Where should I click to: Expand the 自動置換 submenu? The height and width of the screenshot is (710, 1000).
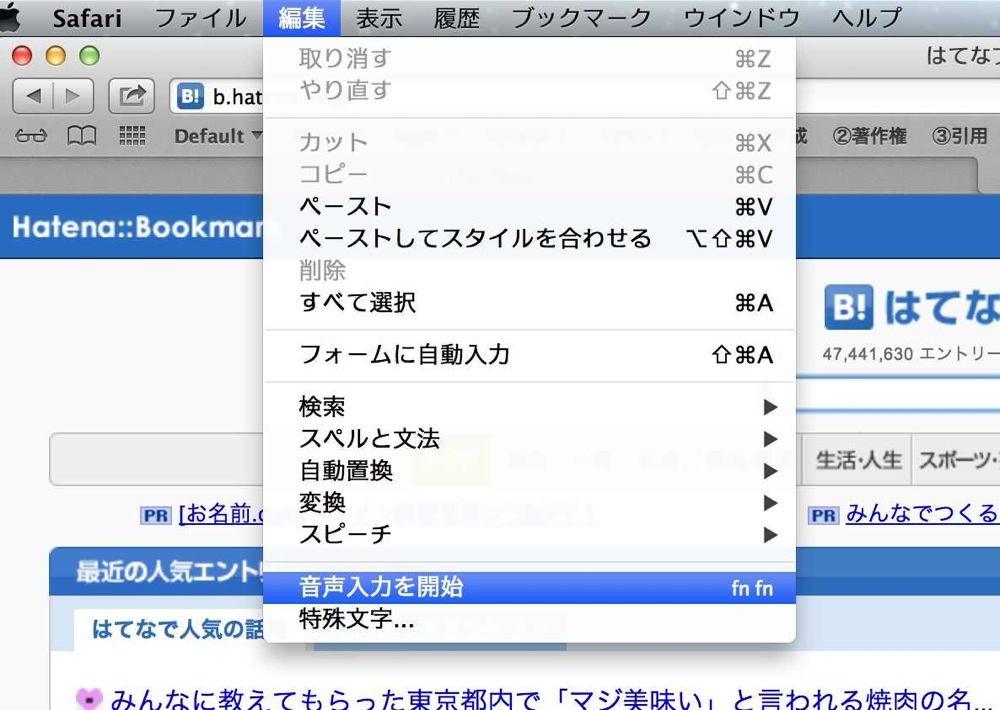(x=529, y=471)
